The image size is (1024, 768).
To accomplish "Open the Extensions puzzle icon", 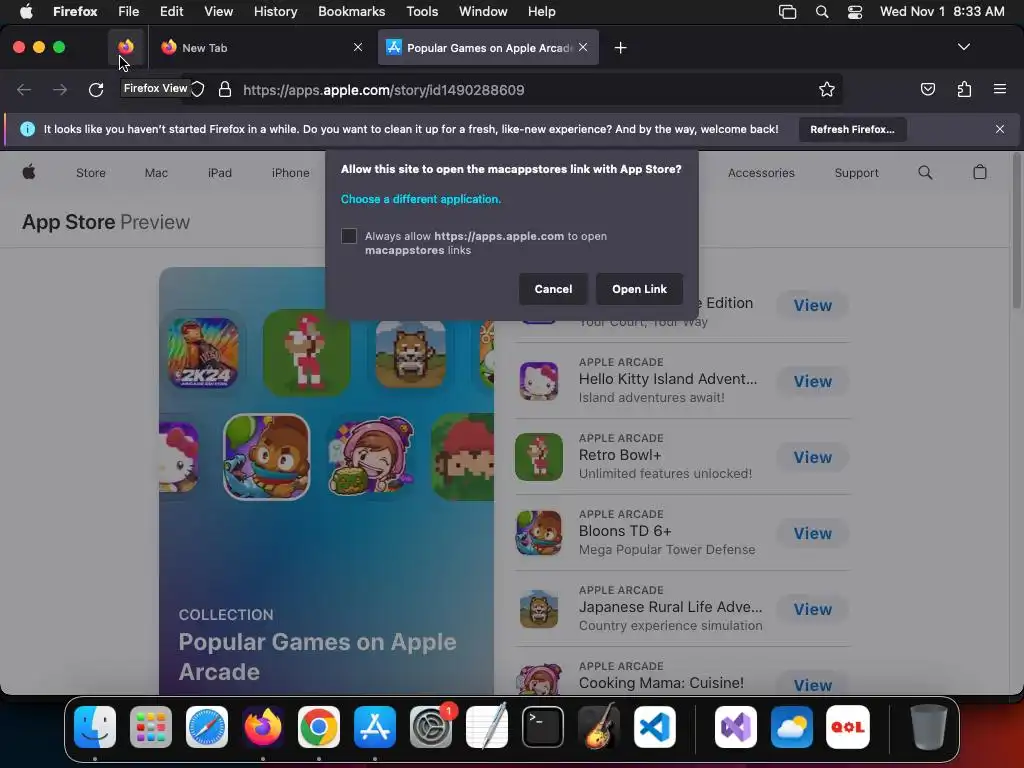I will 964,89.
